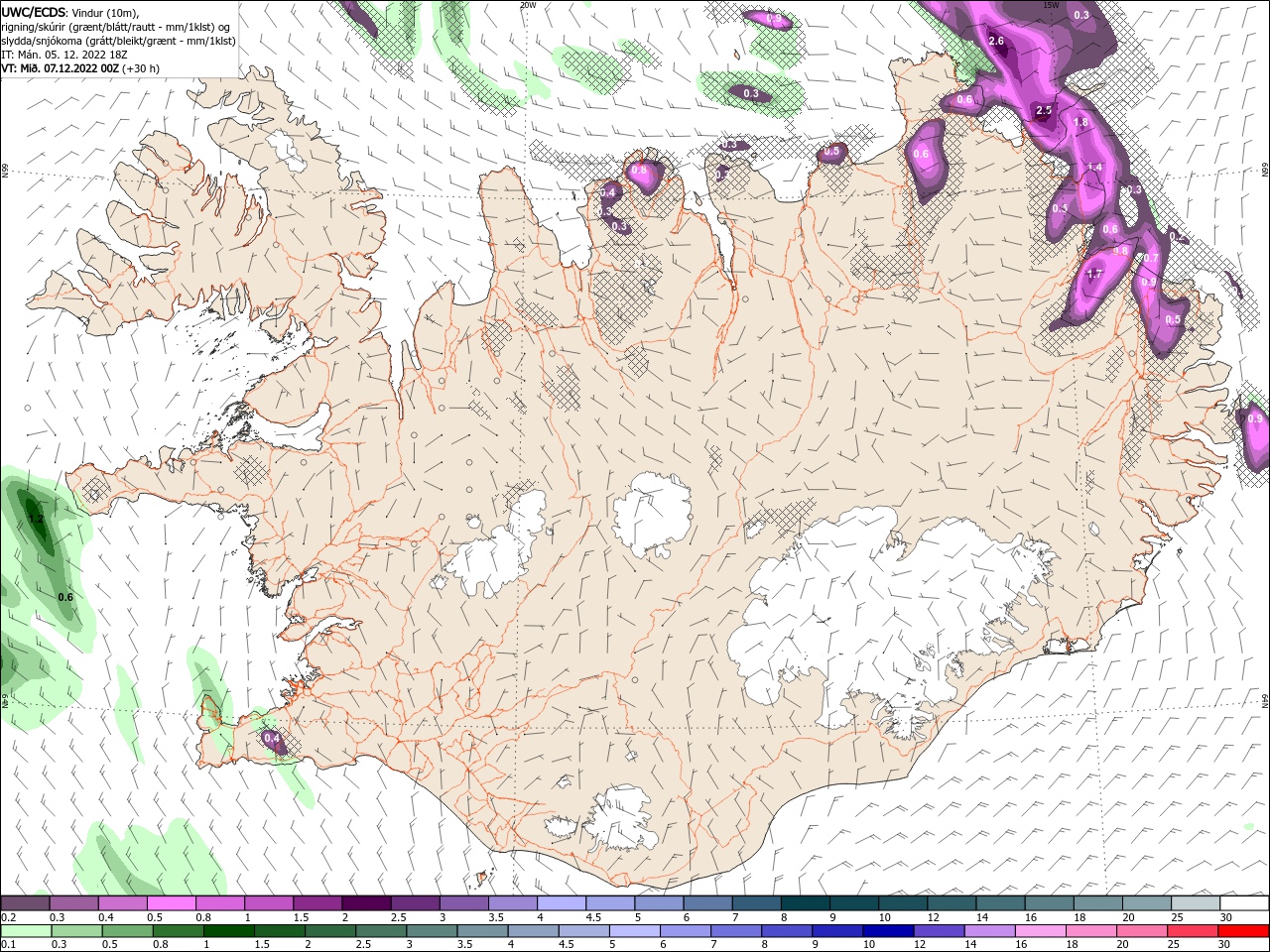Image resolution: width=1270 pixels, height=952 pixels.
Task: Click the UWC/ECDS title text
Action: pyautogui.click(x=34, y=12)
